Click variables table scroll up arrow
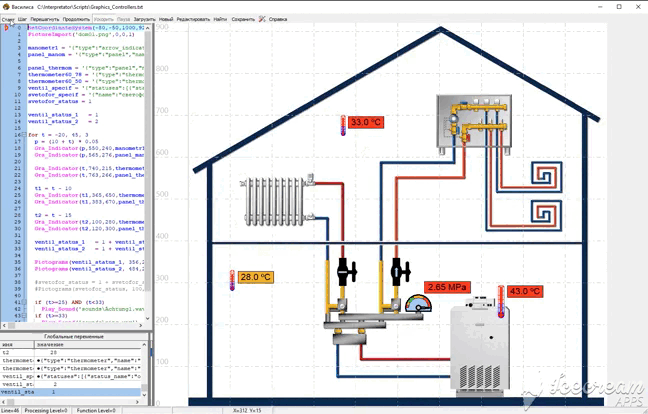Screen dimensions: 648x414 click(x=144, y=344)
